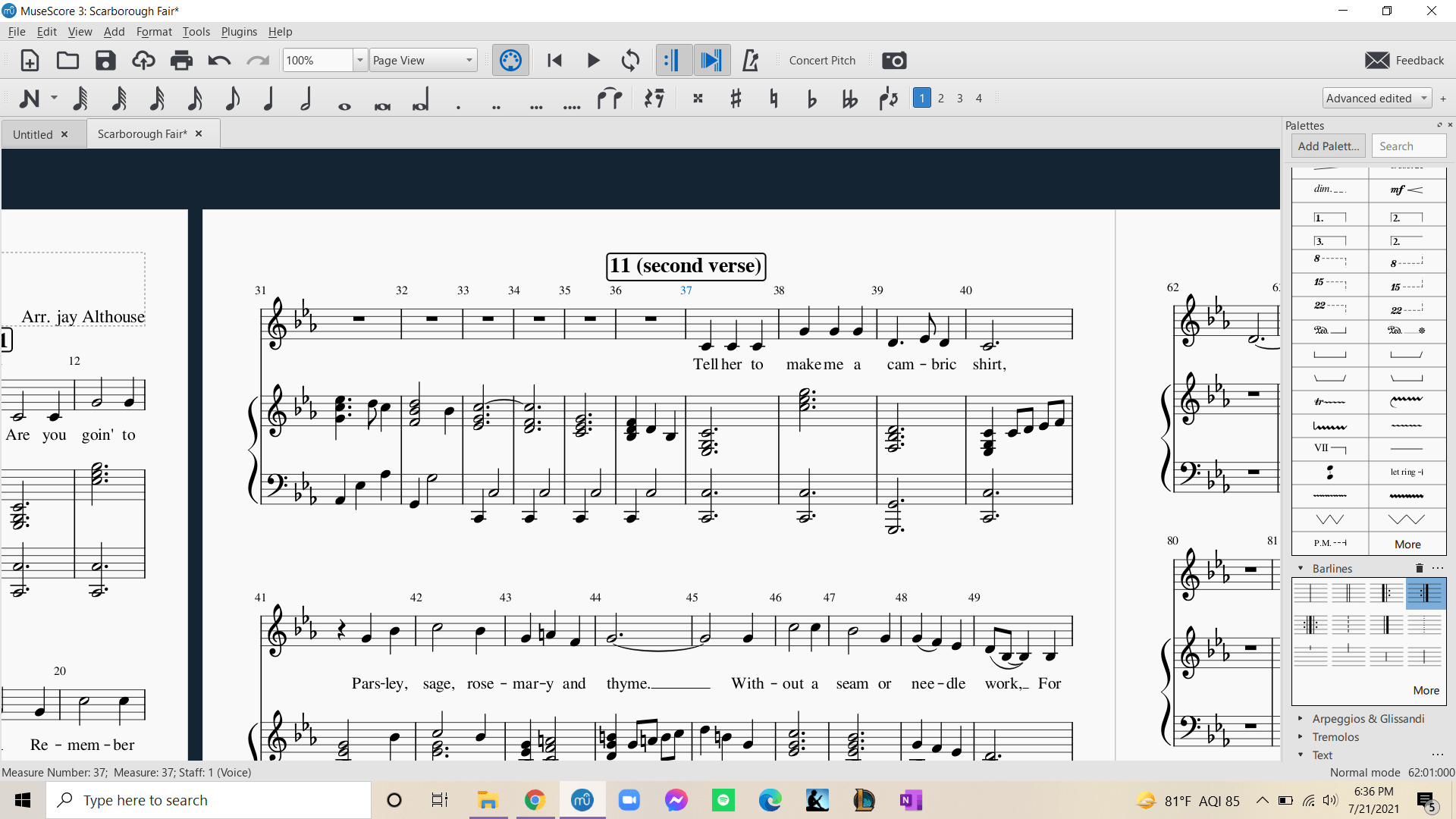Undo the last edit
The height and width of the screenshot is (819, 1456).
219,61
